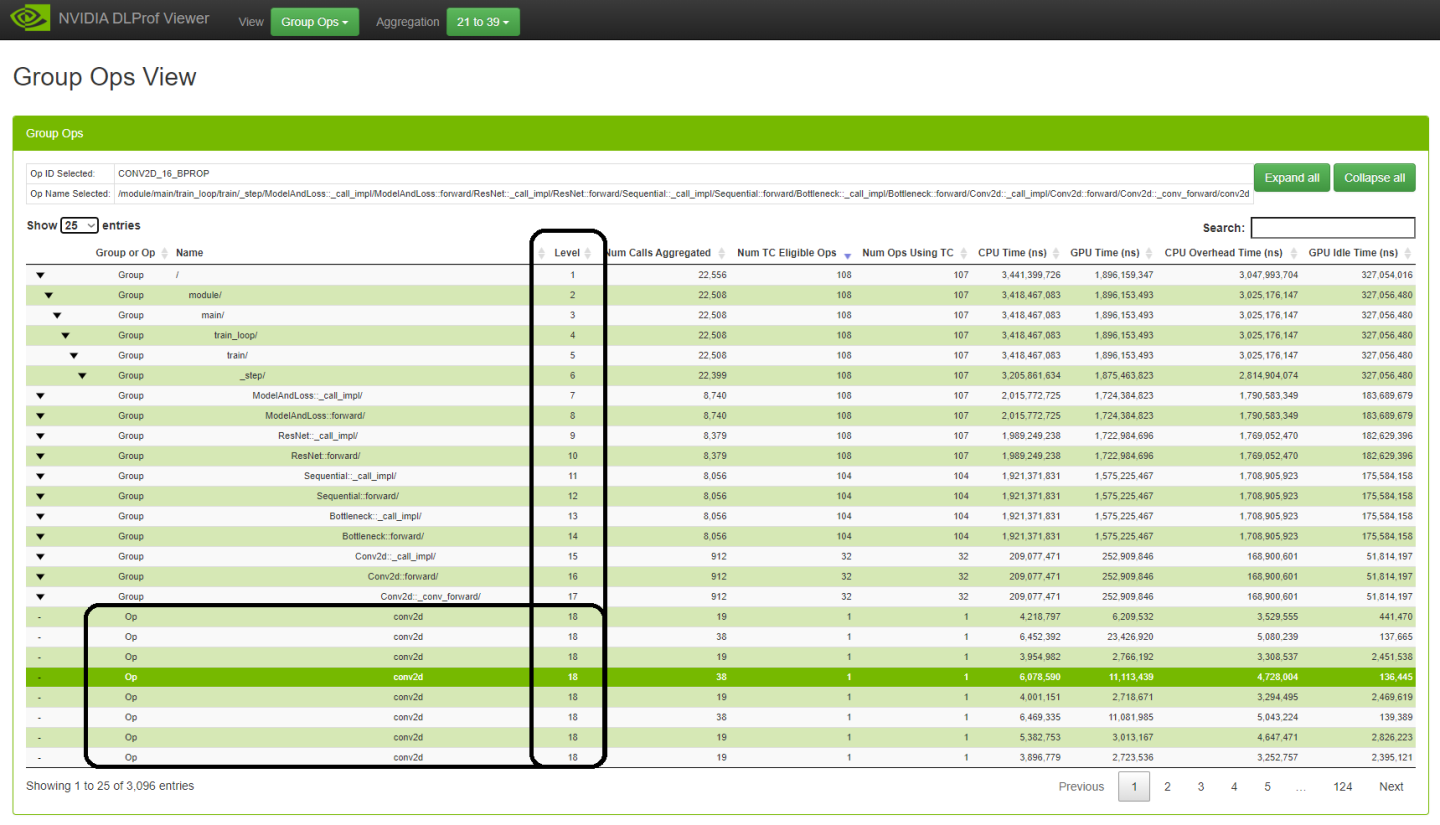This screenshot has height=825, width=1440.
Task: Open the Group Ops view dropdown
Action: click(x=314, y=22)
